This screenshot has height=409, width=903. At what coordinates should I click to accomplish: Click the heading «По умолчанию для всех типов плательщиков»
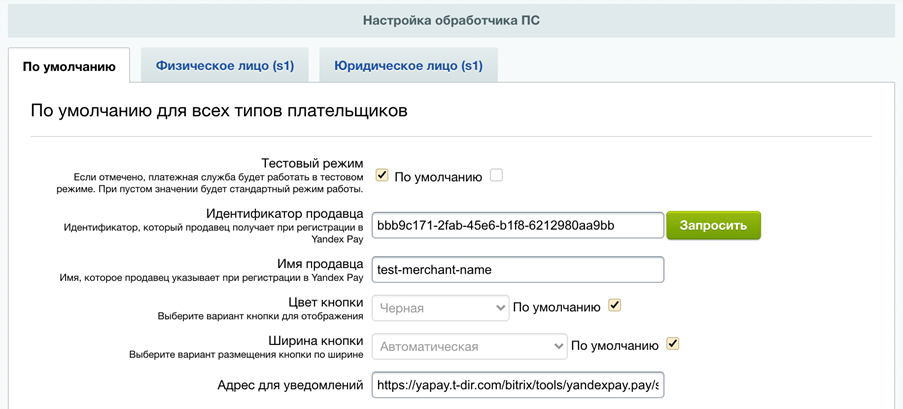pyautogui.click(x=219, y=111)
